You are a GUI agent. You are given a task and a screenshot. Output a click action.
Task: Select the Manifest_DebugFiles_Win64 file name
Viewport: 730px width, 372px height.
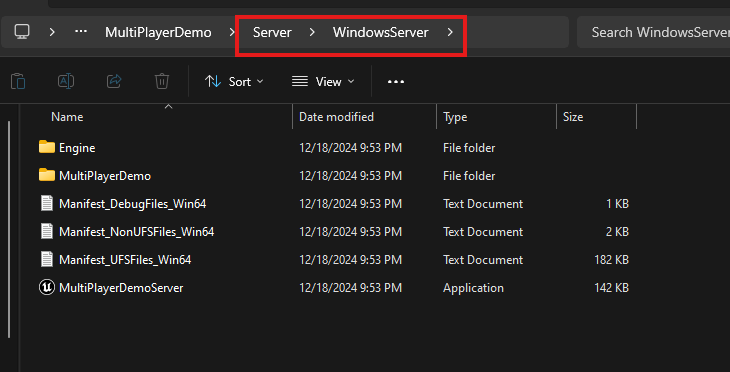(x=133, y=204)
